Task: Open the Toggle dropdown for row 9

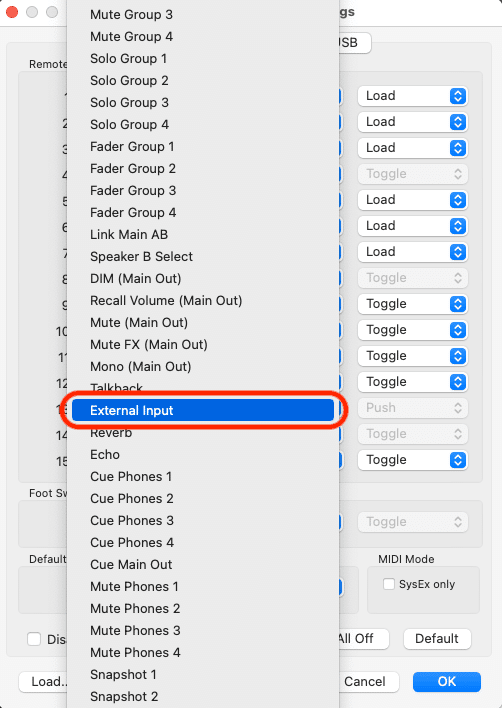Action: (413, 304)
